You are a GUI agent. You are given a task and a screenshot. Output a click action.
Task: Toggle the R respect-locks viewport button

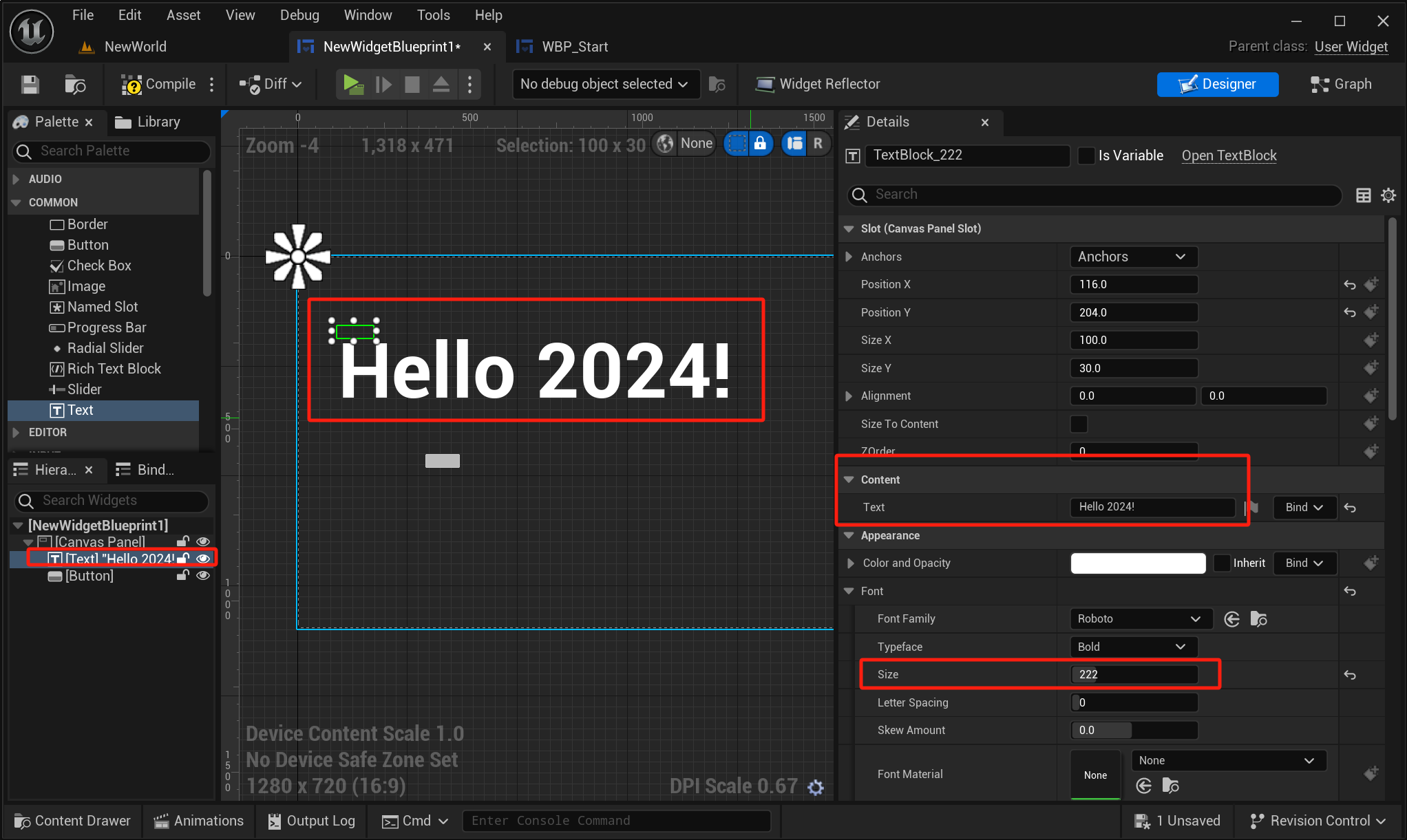tap(818, 143)
